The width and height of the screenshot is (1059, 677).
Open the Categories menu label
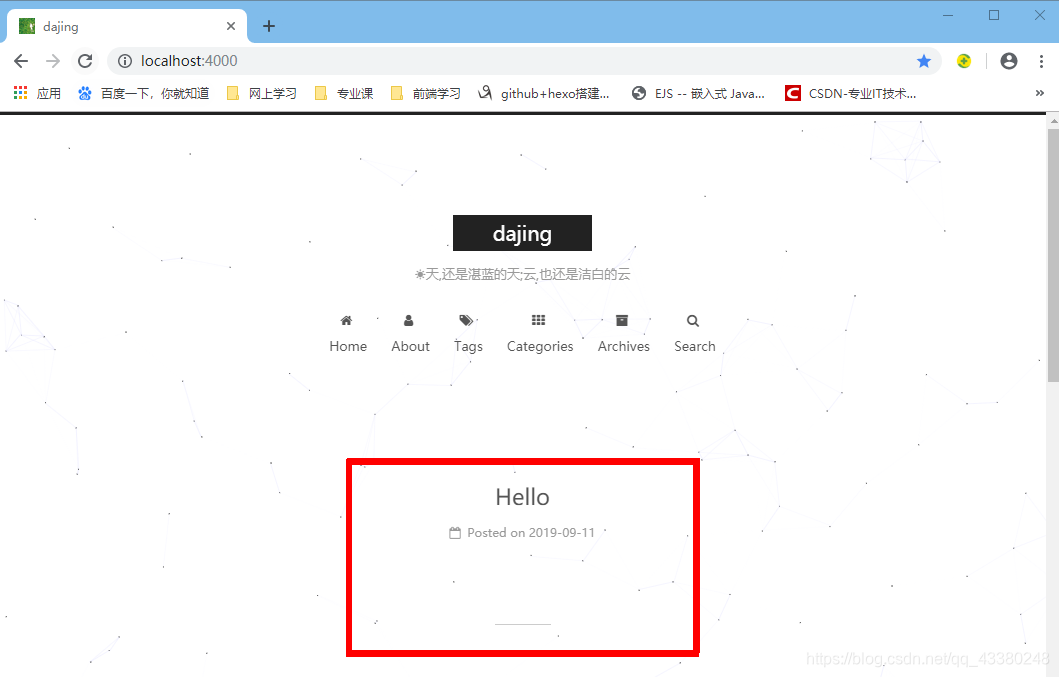coord(540,347)
